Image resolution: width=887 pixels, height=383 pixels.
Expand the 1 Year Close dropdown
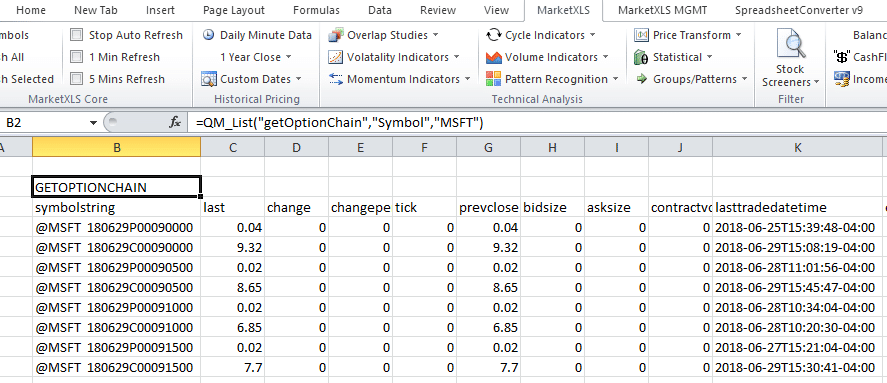point(288,57)
